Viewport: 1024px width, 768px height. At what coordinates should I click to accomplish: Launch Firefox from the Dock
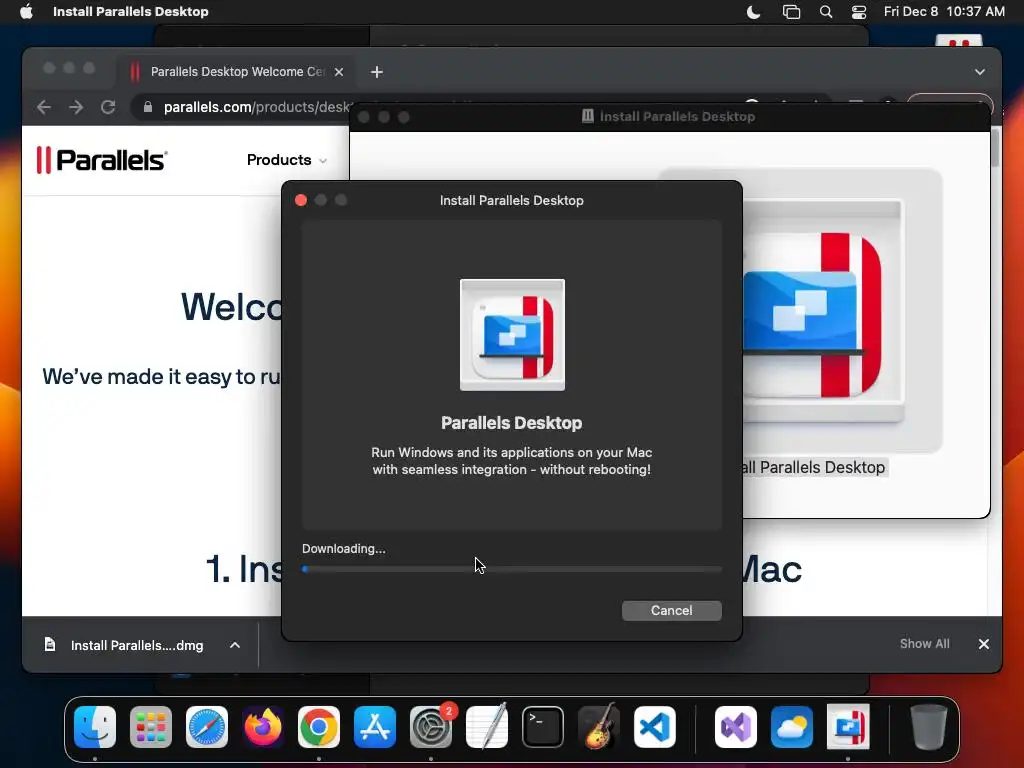coord(263,727)
